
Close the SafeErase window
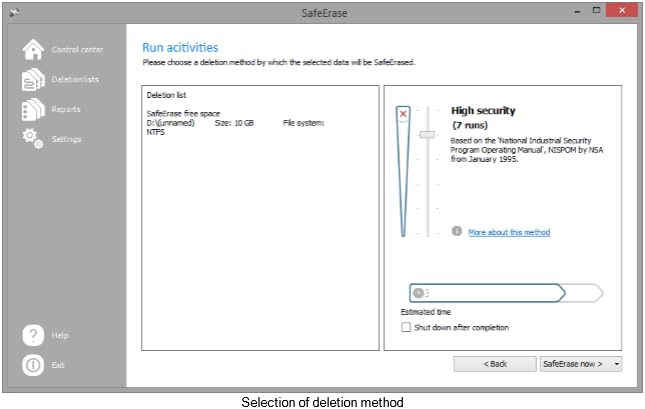[622, 10]
